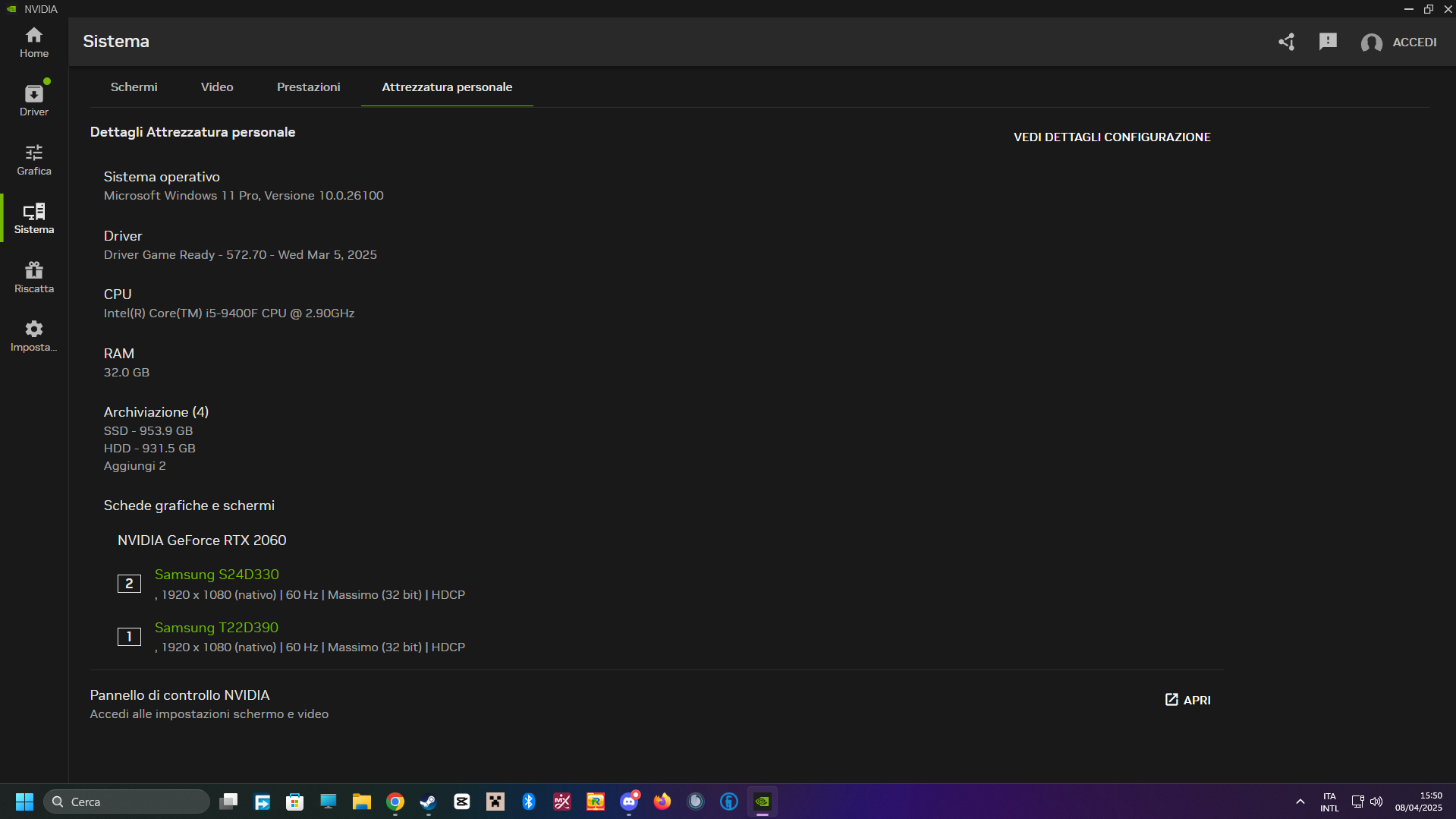Click the 'Intel(R) Core(TM) i5-9400F' text
The image size is (1456, 819).
(229, 313)
